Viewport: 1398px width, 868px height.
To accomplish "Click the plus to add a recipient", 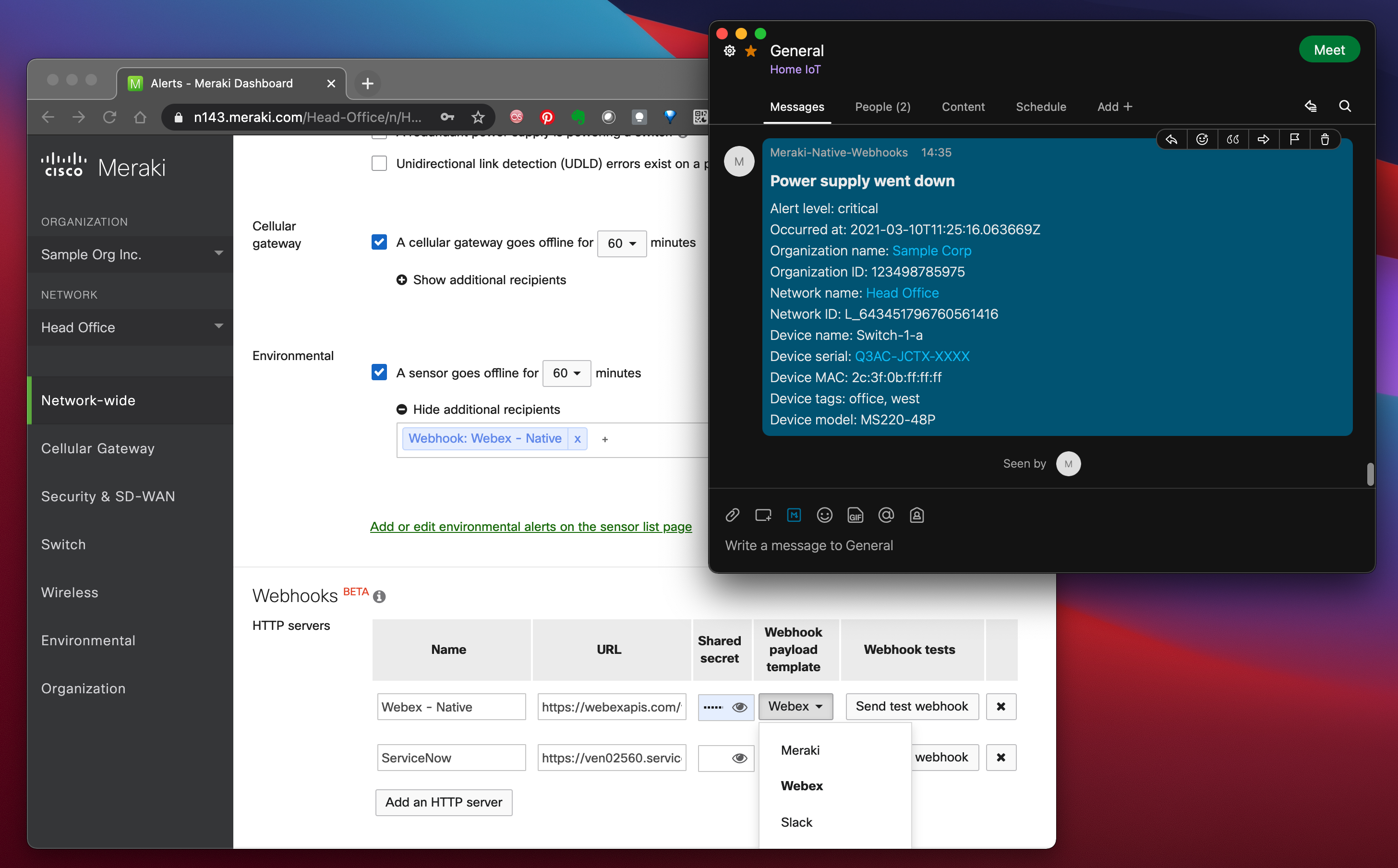I will [604, 439].
